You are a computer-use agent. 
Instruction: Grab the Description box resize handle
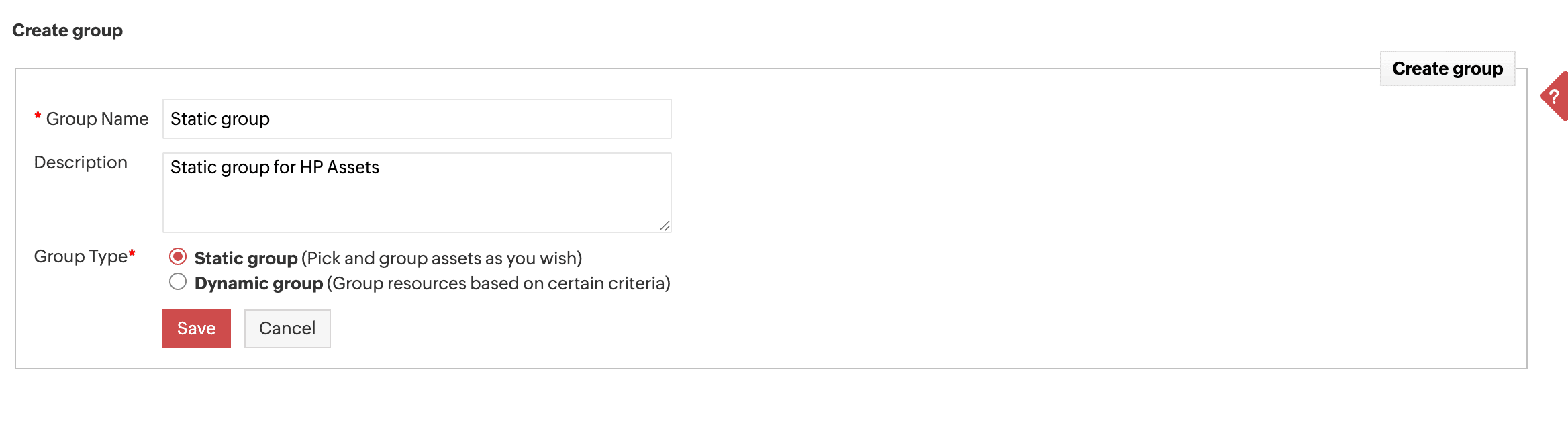click(x=665, y=226)
